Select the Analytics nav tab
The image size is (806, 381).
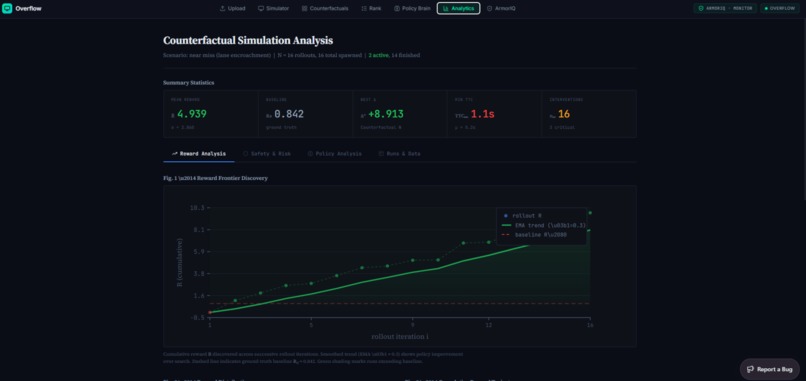coord(459,8)
